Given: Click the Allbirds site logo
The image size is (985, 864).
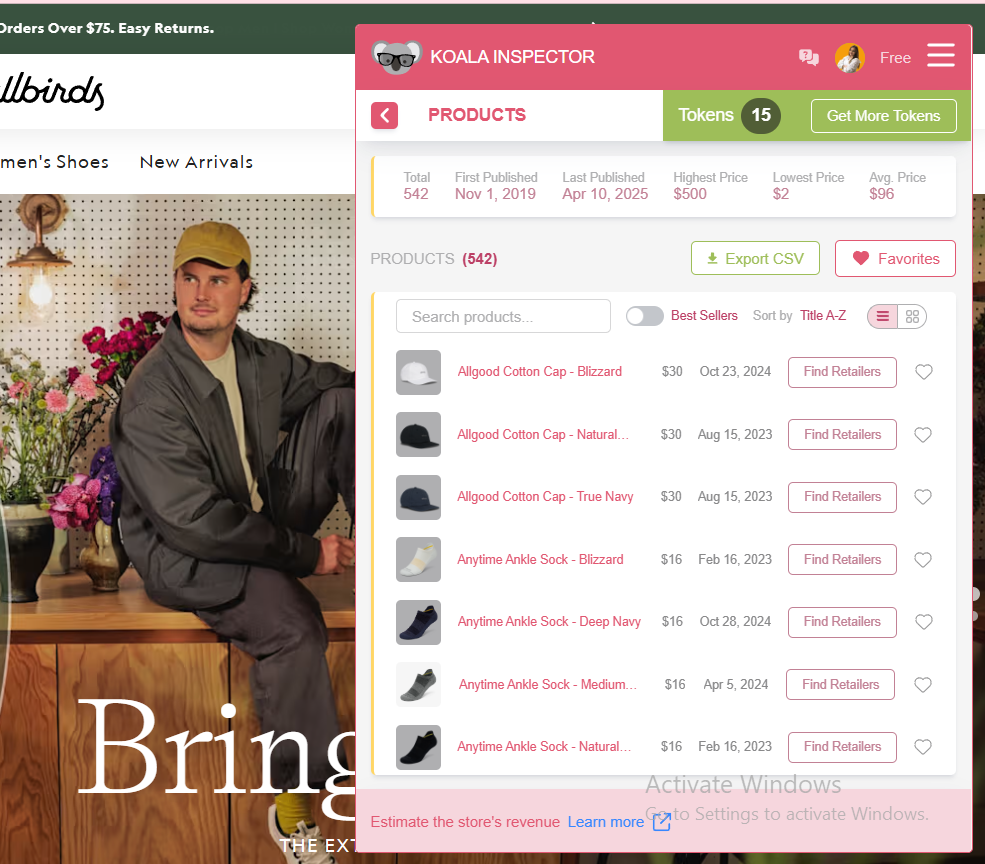Looking at the screenshot, I should [x=52, y=92].
